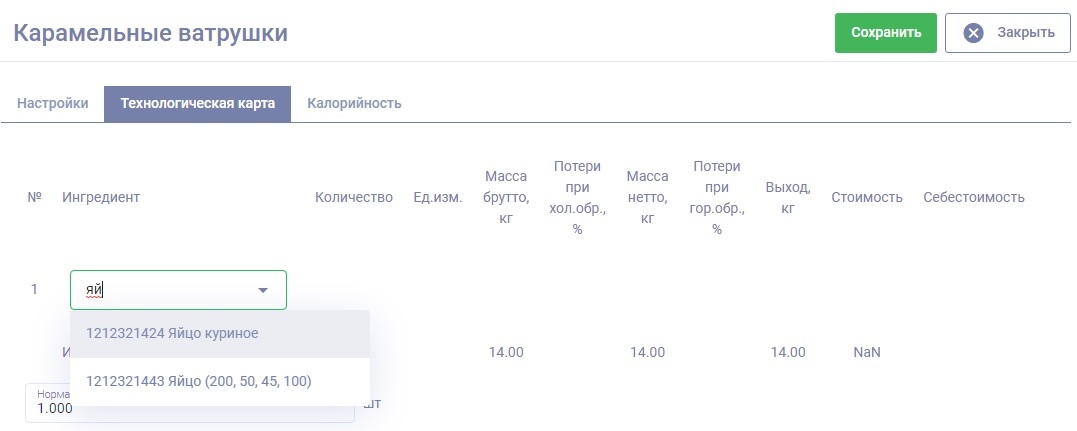Click the Закрыть button label
This screenshot has height=431, width=1077.
(1025, 33)
